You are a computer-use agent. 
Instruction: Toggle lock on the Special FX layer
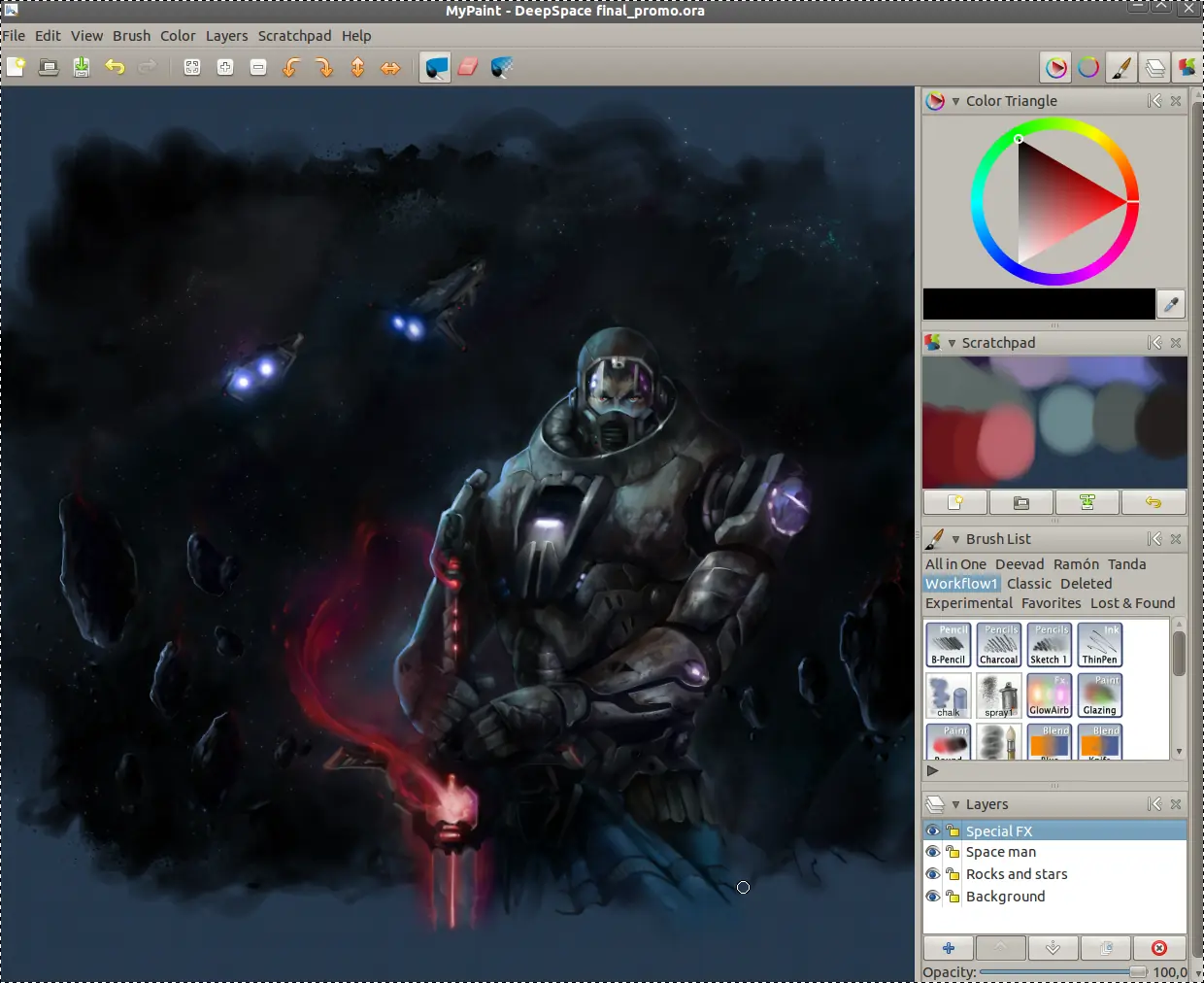(x=953, y=830)
